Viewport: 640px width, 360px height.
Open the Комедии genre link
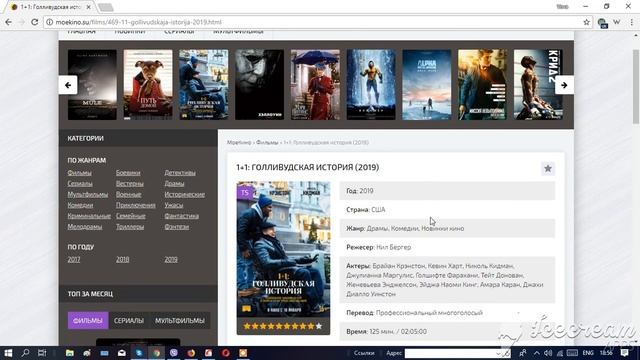[x=80, y=205]
